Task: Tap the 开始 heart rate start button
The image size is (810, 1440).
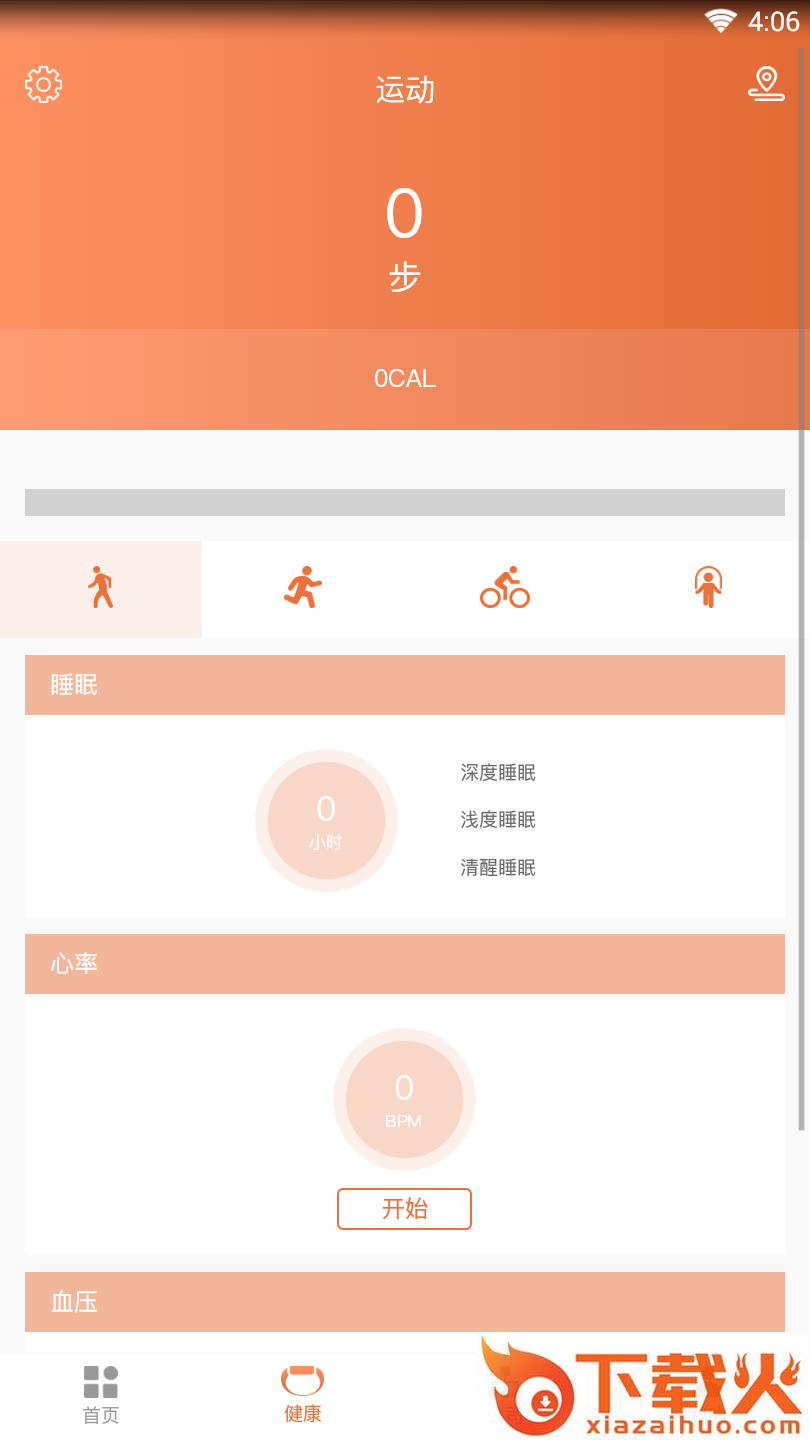Action: [404, 1209]
